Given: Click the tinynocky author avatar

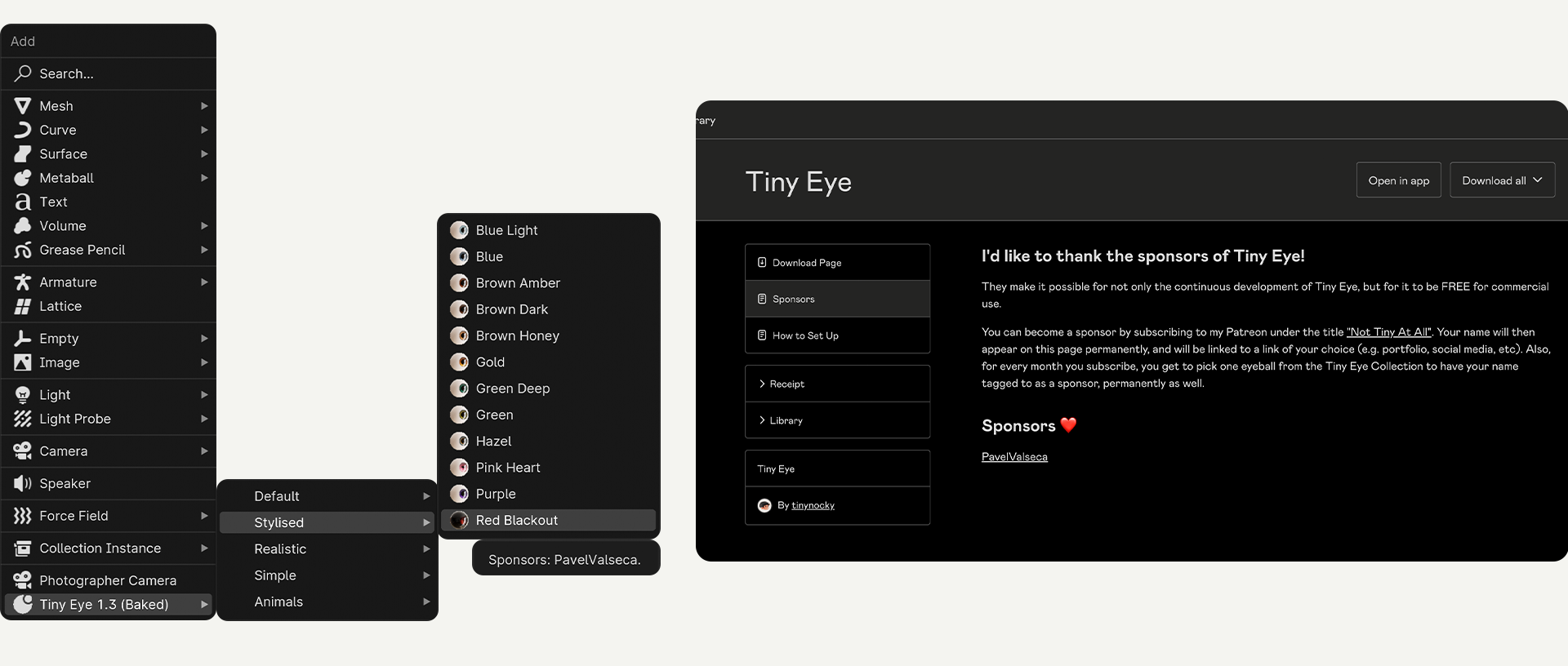Looking at the screenshot, I should coord(764,505).
